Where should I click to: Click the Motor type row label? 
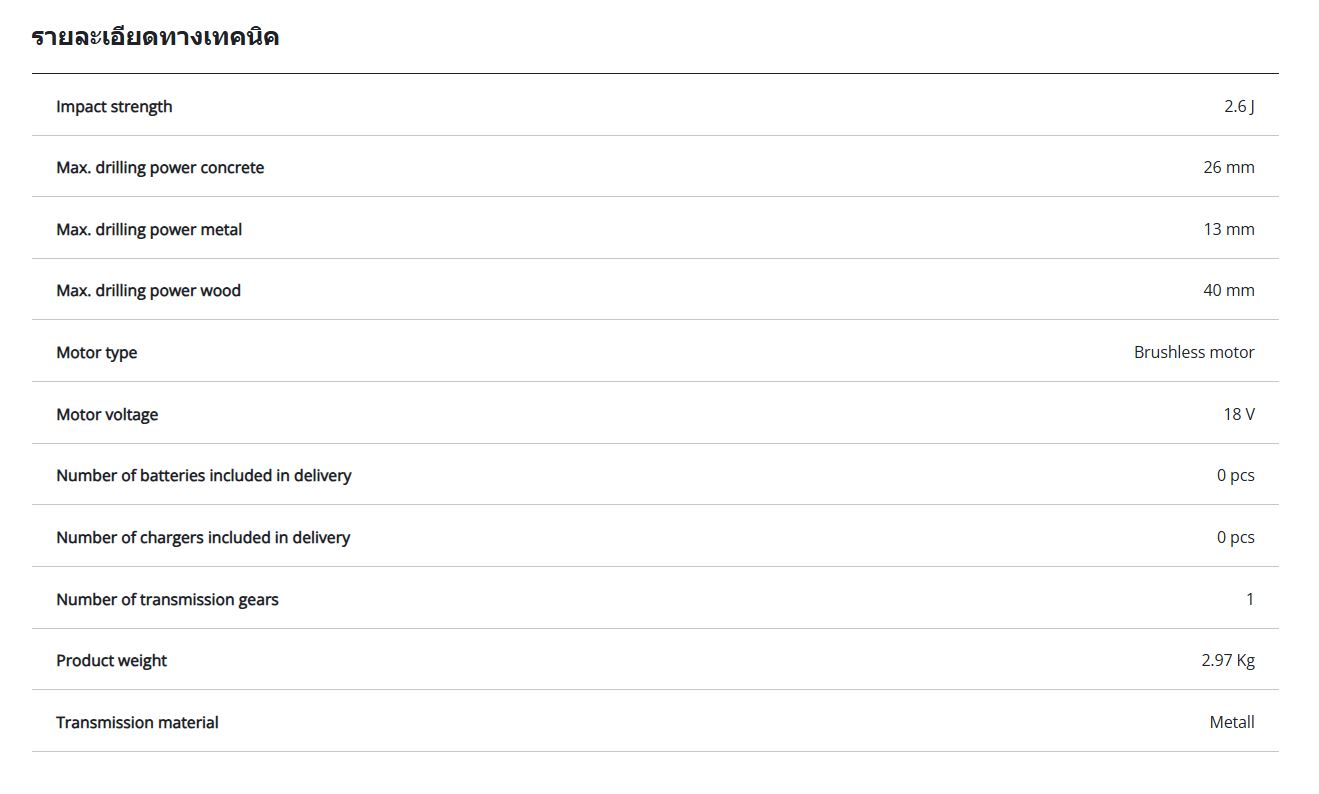pos(96,352)
